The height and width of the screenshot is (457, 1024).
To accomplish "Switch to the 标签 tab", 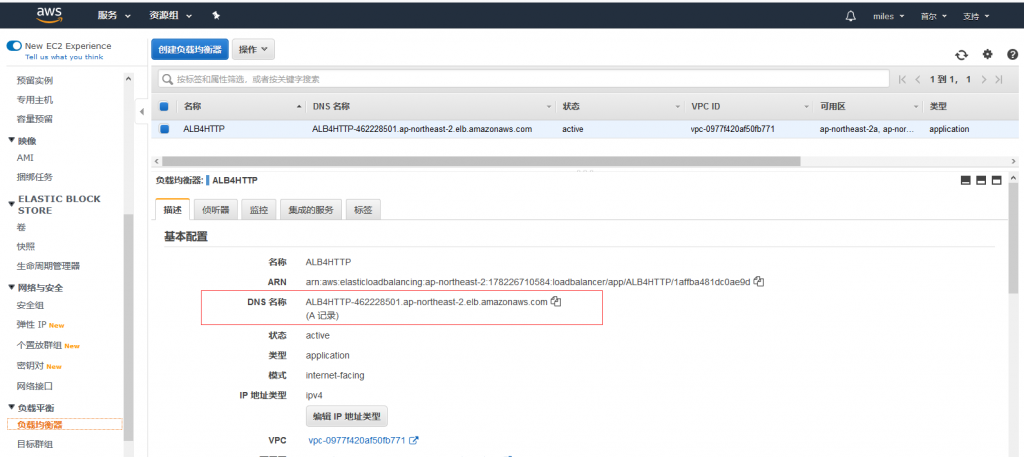I will pos(363,210).
